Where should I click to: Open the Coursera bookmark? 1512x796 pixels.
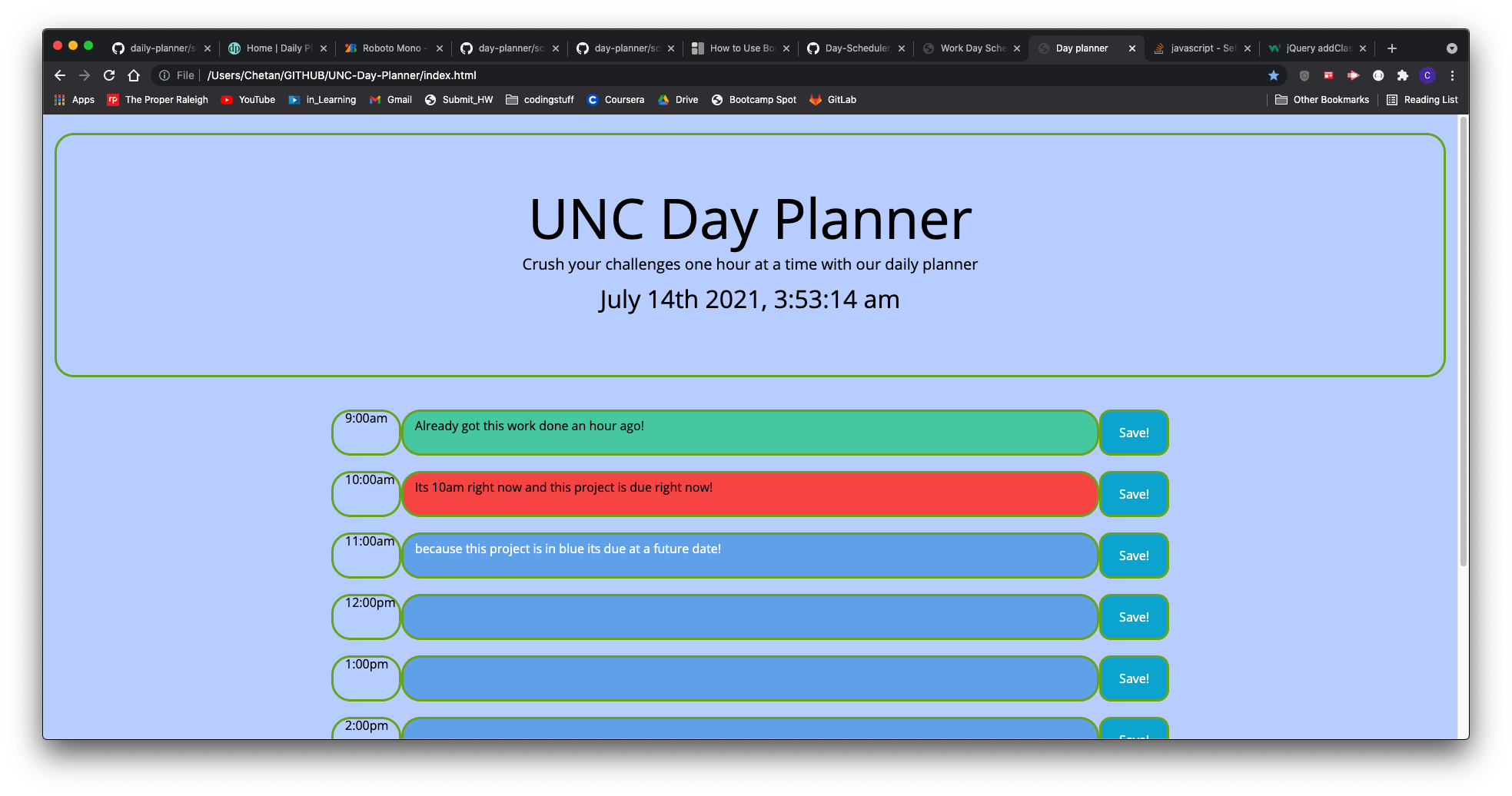616,99
